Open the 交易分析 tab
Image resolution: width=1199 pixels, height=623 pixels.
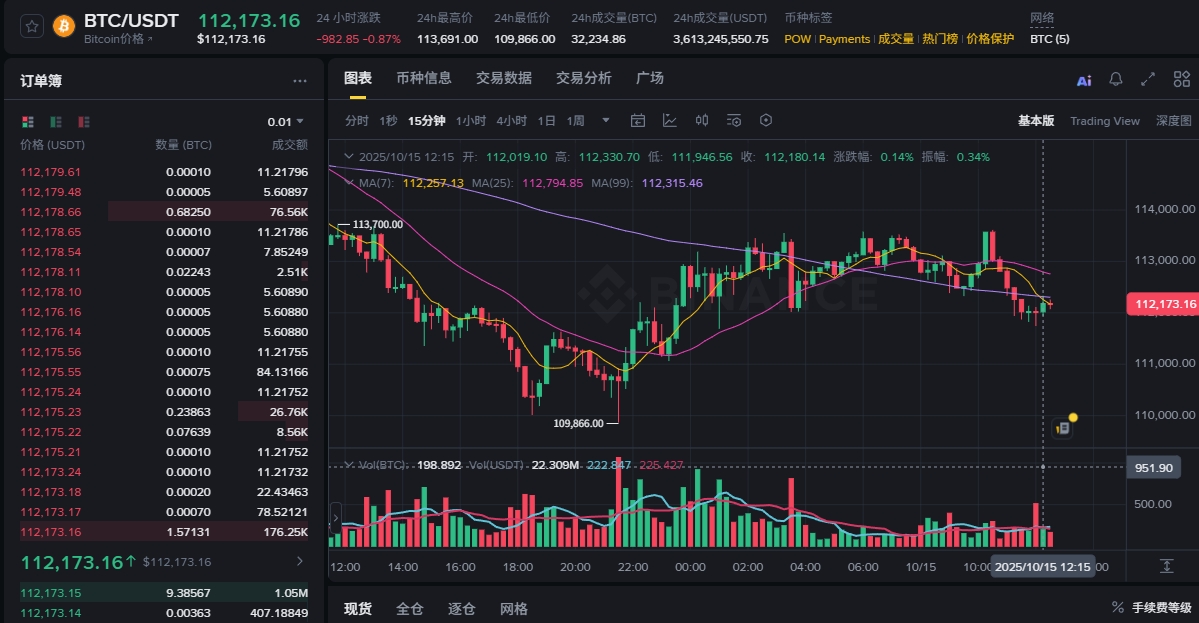584,78
